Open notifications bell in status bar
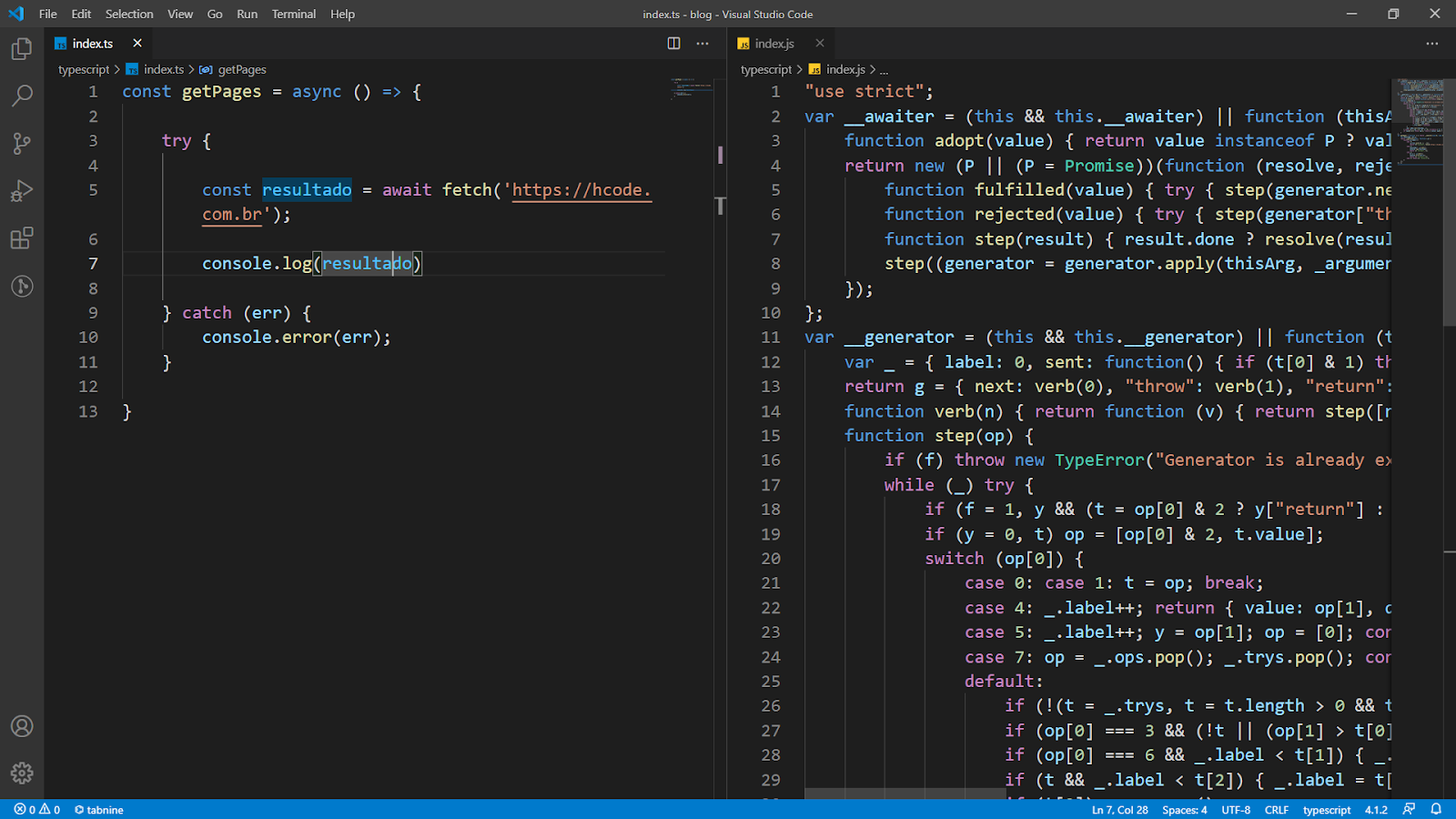 point(1436,809)
